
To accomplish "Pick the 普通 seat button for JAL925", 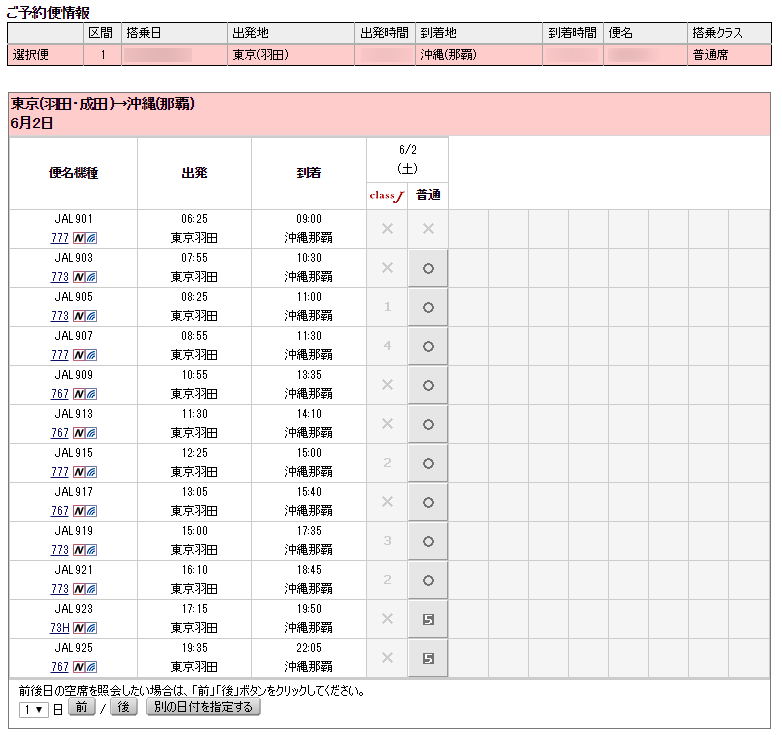I will click(x=428, y=659).
